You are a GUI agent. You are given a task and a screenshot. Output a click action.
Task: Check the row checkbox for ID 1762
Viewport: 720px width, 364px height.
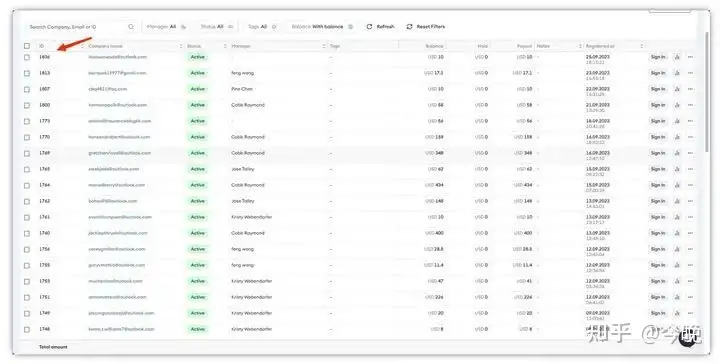(x=27, y=201)
